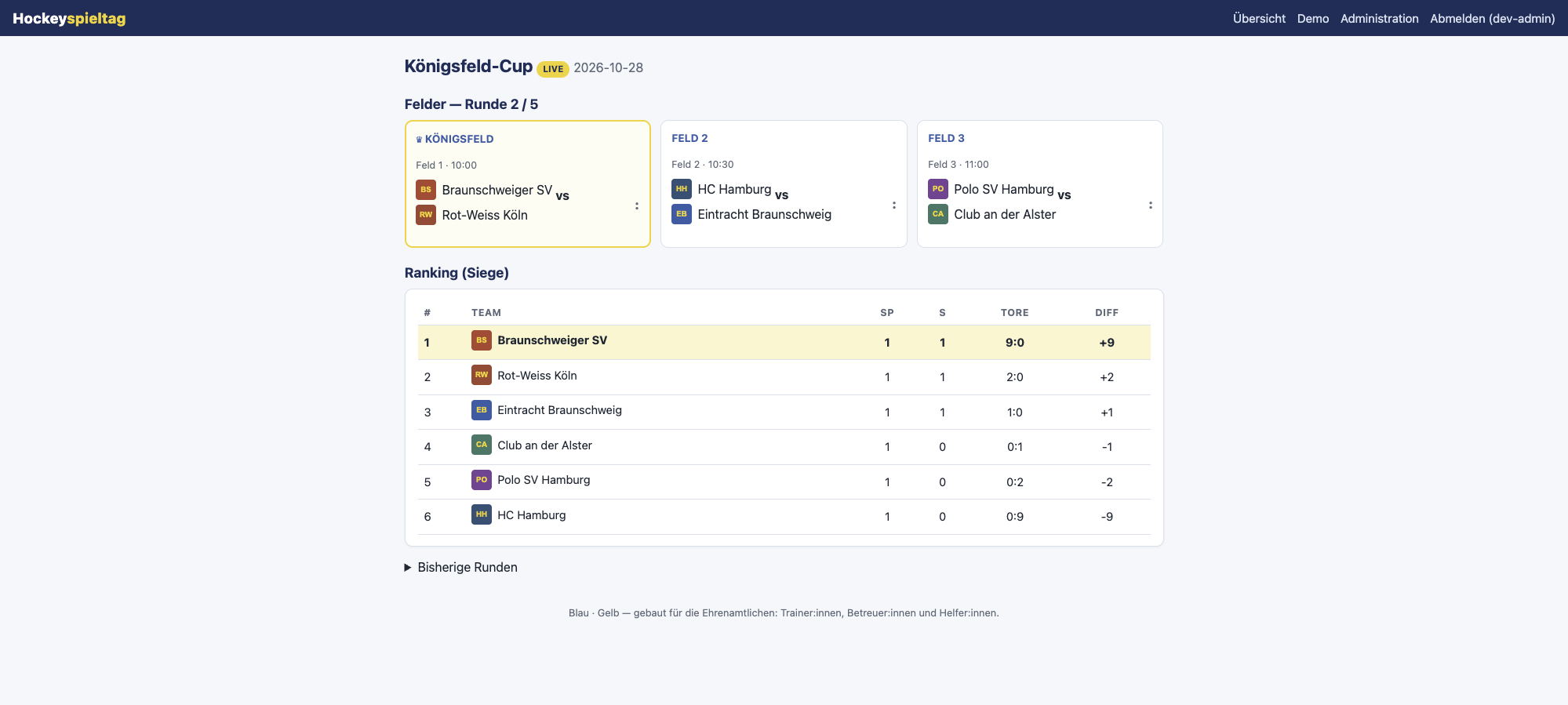Click the TEAM column header
The width and height of the screenshot is (1568, 705).
[x=486, y=312]
